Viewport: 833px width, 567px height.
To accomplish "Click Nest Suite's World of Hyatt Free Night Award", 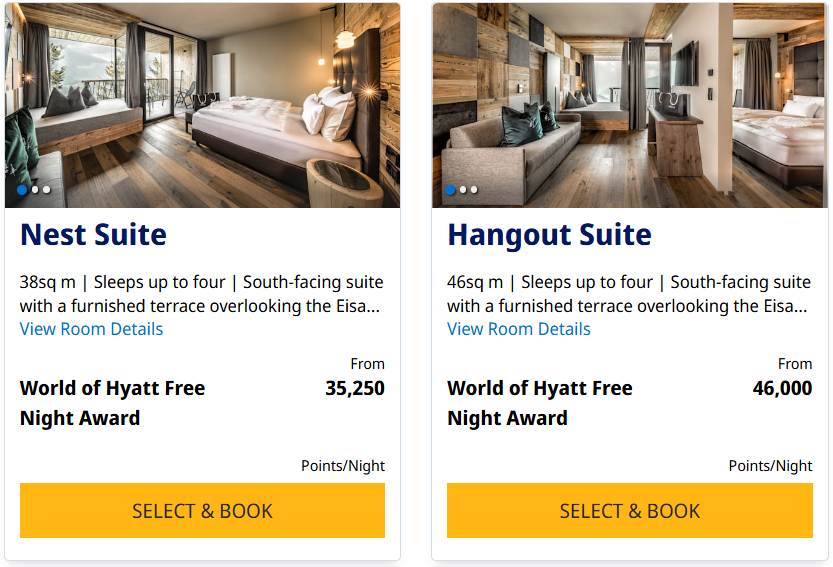I will [112, 403].
